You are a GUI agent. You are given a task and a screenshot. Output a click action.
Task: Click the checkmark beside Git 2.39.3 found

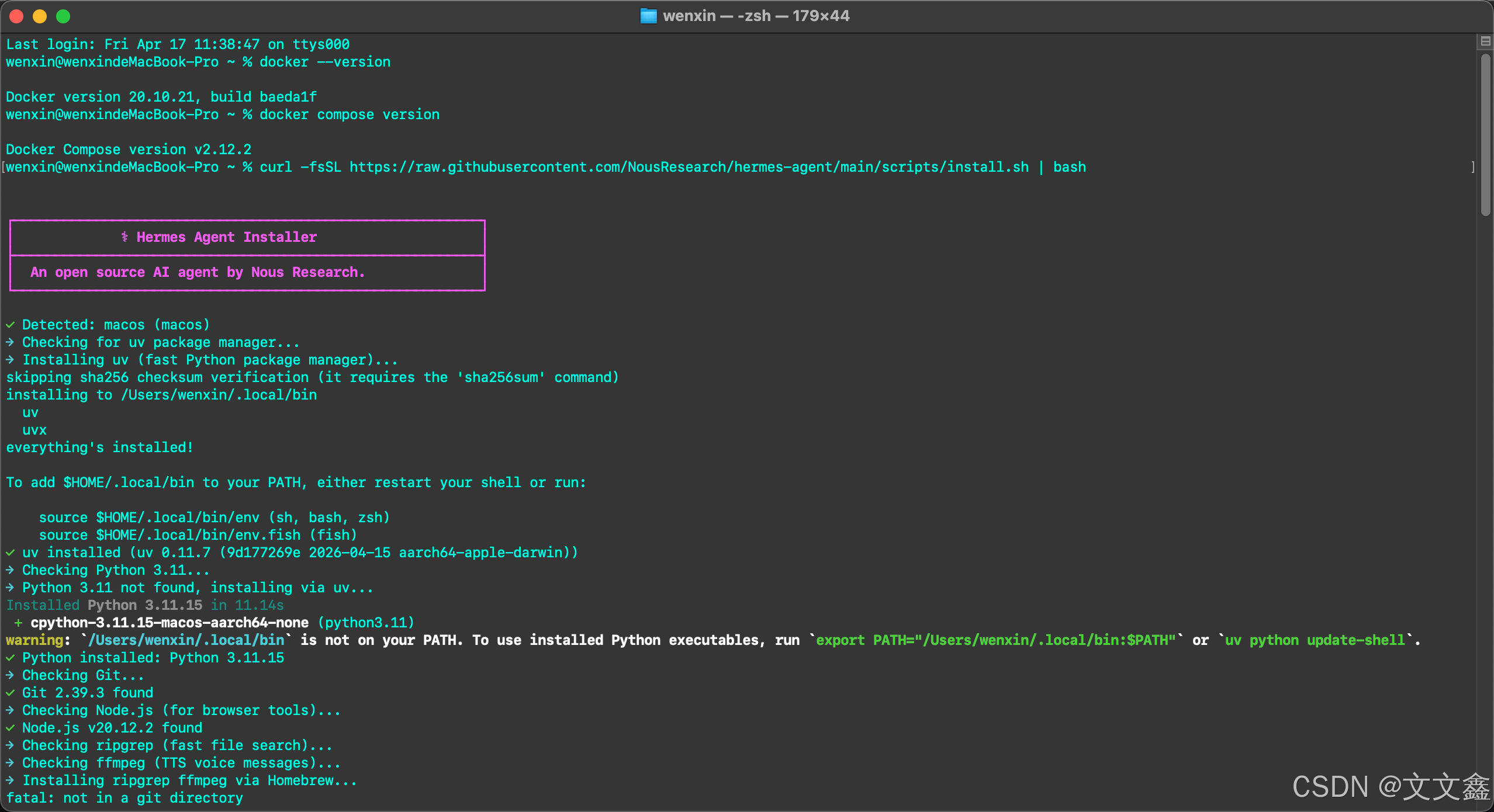pyautogui.click(x=11, y=693)
